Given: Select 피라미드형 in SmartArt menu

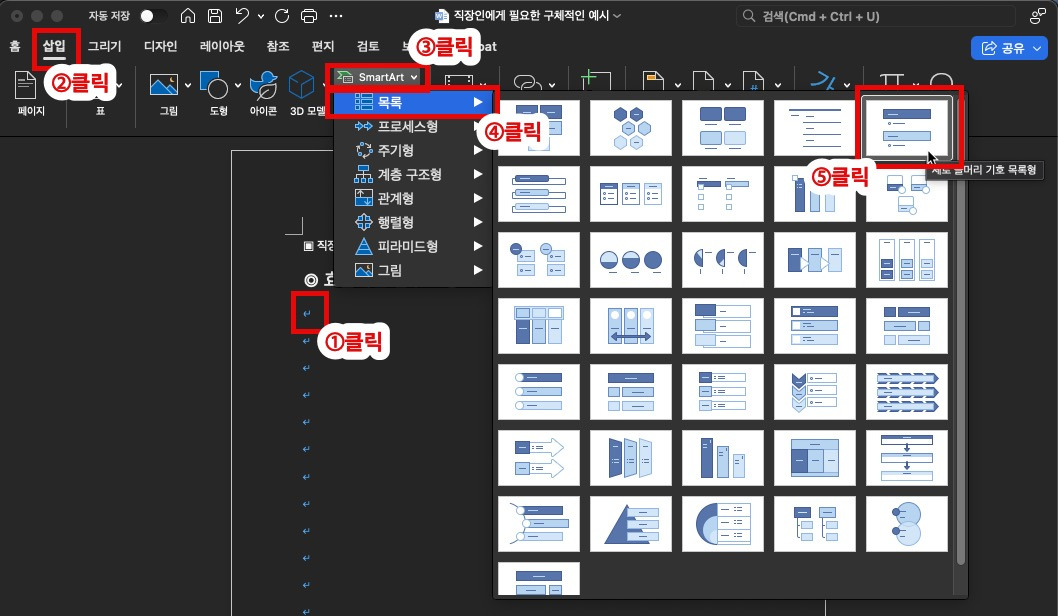Looking at the screenshot, I should pyautogui.click(x=412, y=246).
